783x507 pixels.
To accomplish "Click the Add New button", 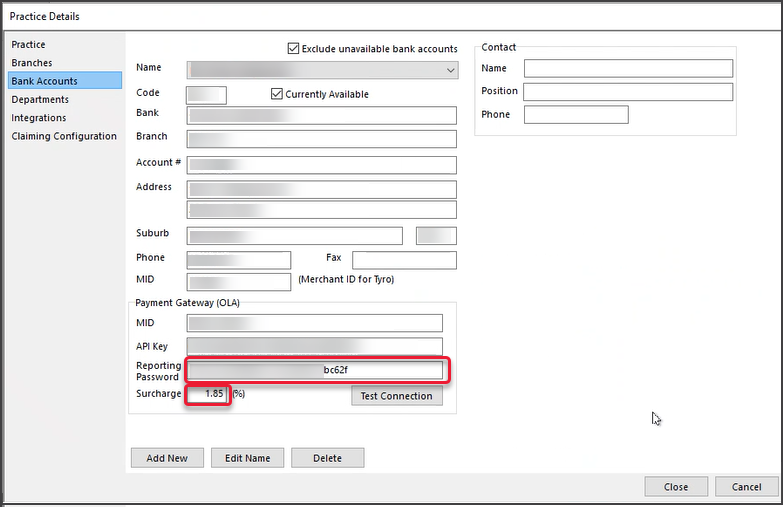I will click(x=167, y=458).
